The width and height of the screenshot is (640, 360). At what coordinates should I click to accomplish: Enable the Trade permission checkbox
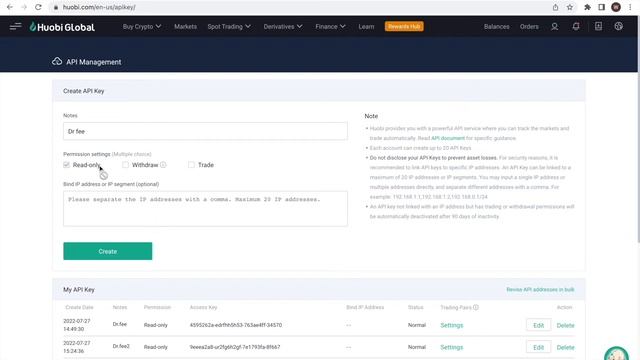(191, 165)
